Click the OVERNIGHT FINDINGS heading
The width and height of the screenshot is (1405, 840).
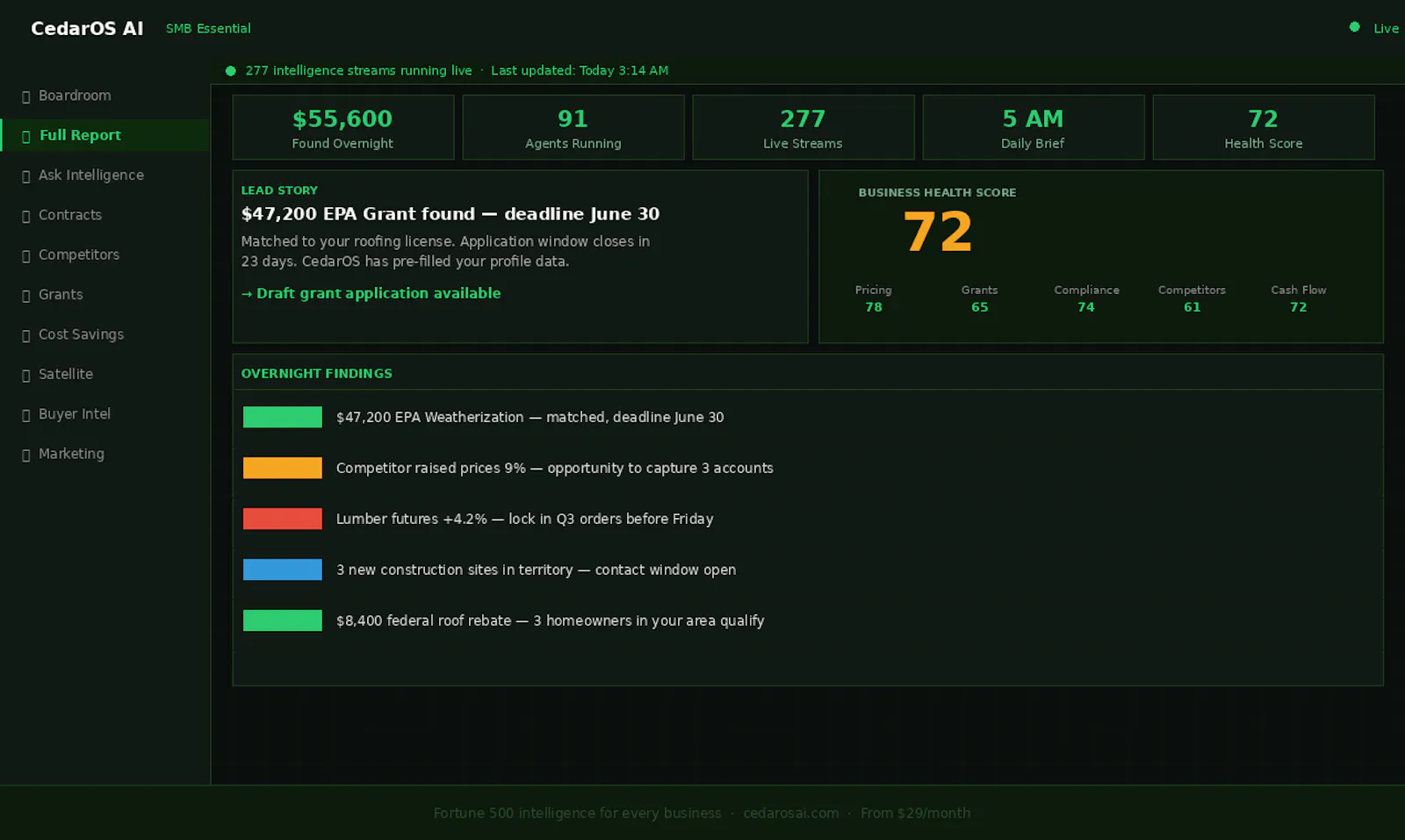pos(317,373)
